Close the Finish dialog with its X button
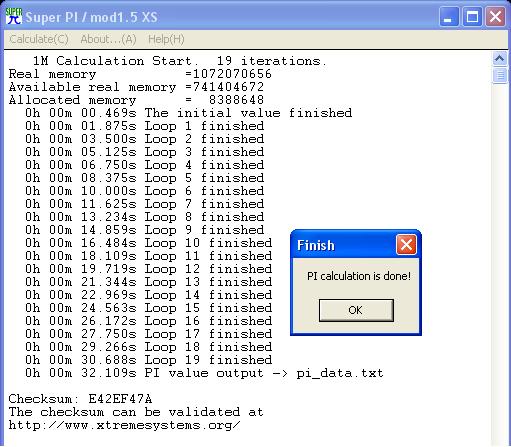The width and height of the screenshot is (511, 447). click(x=406, y=245)
